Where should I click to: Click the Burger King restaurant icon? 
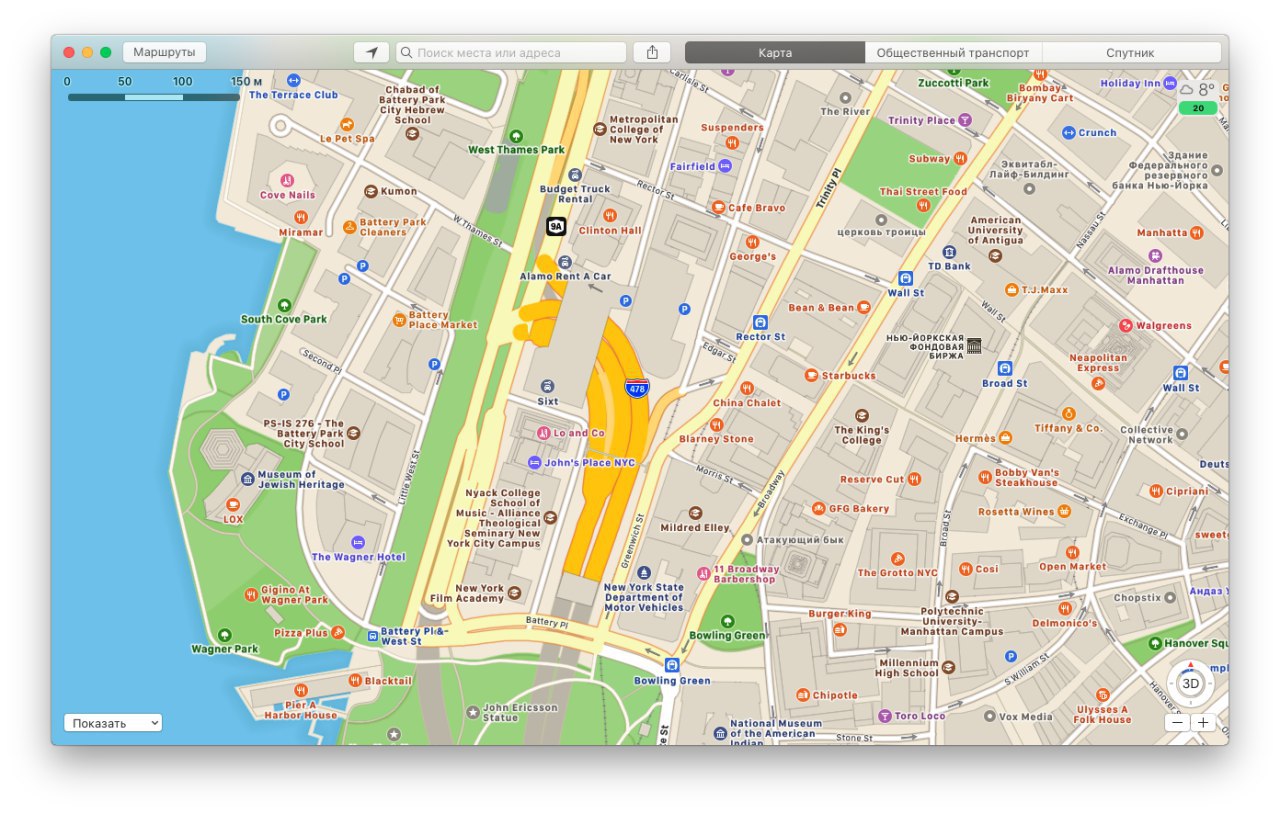click(839, 629)
